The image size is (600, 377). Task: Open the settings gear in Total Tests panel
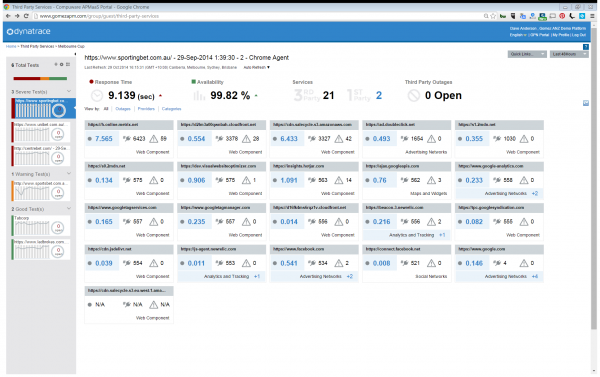pos(61,64)
